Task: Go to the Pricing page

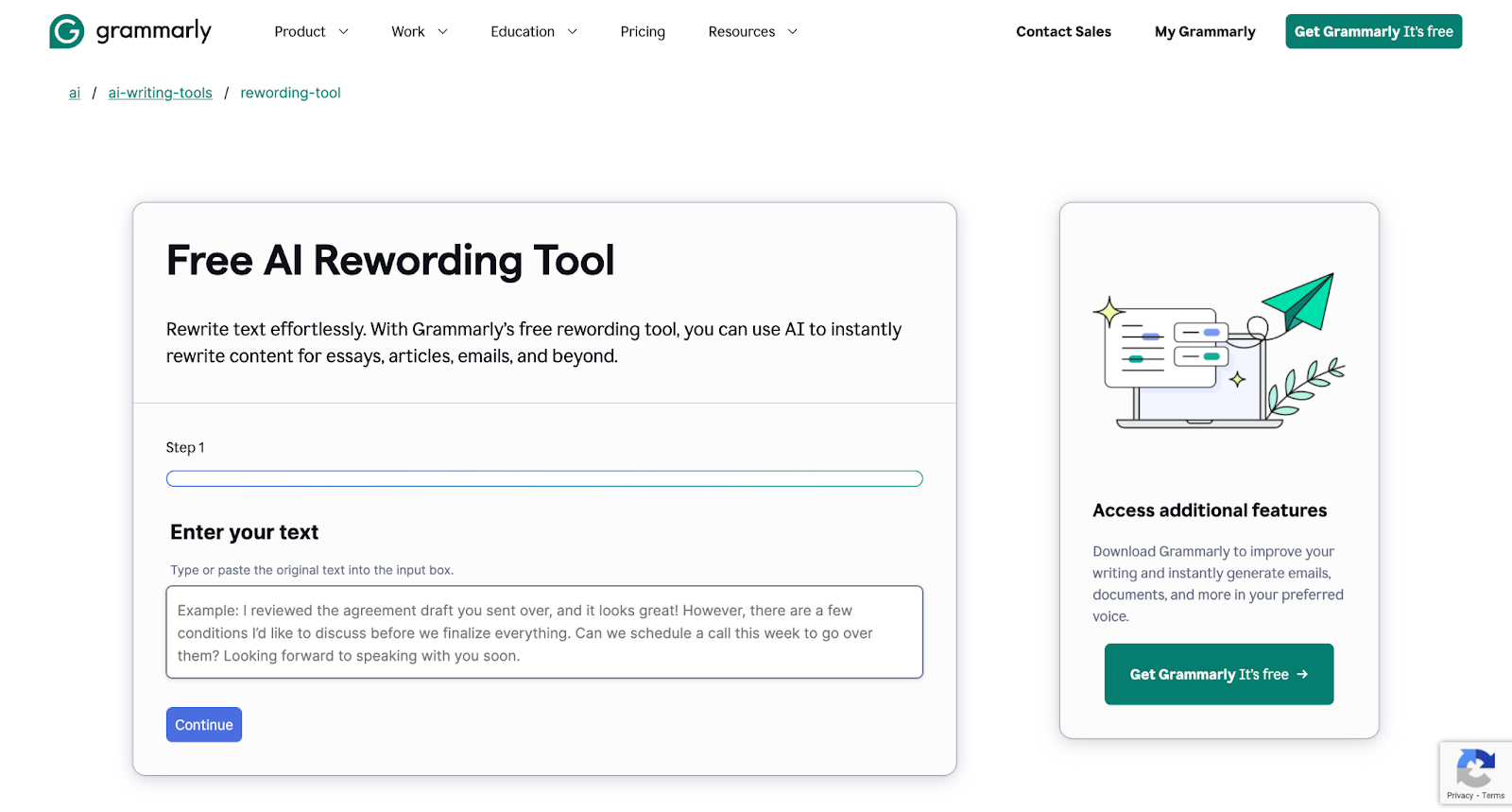Action: [x=643, y=31]
